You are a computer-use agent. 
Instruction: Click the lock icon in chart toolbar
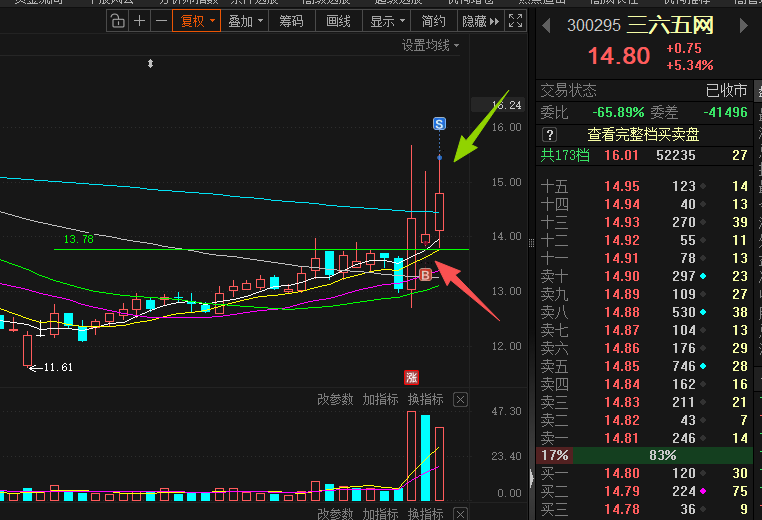[118, 21]
